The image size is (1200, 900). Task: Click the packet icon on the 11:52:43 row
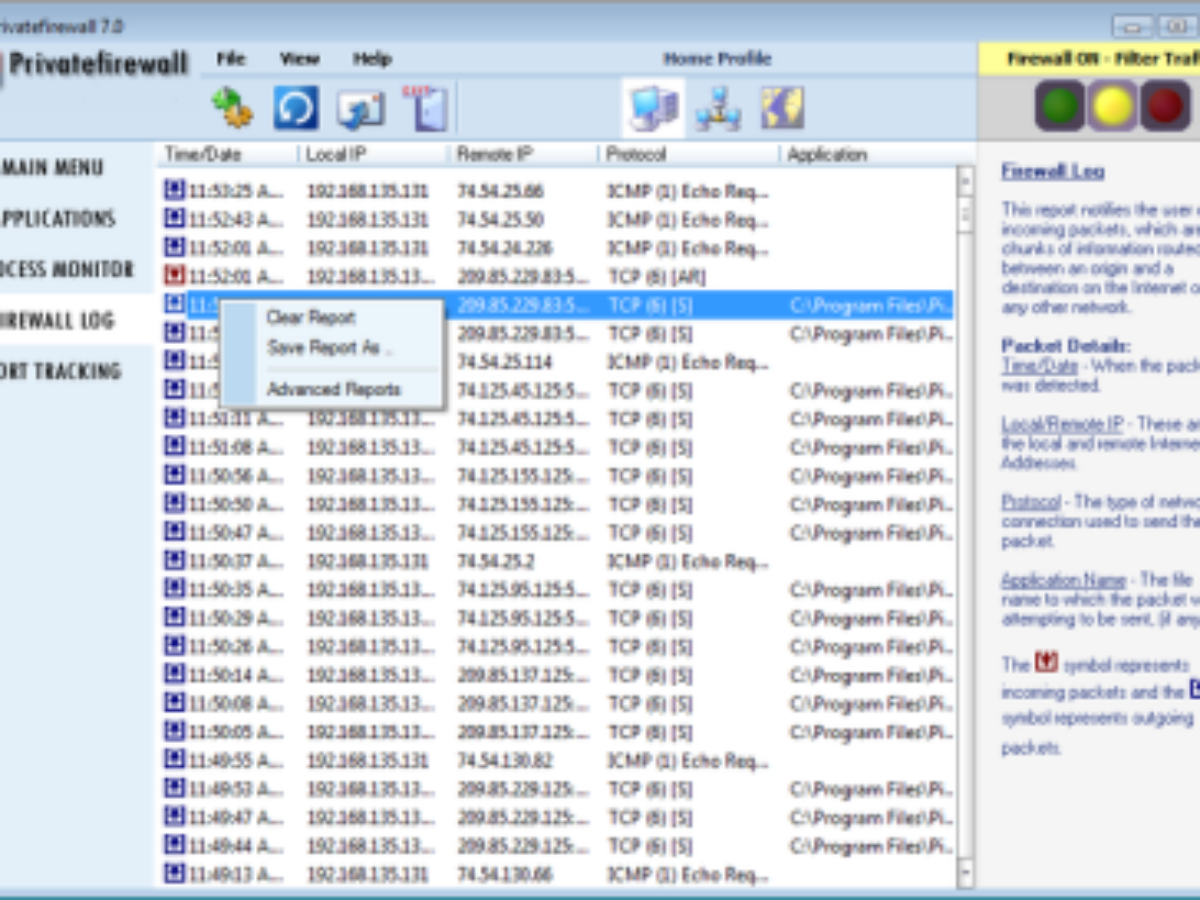(x=175, y=218)
